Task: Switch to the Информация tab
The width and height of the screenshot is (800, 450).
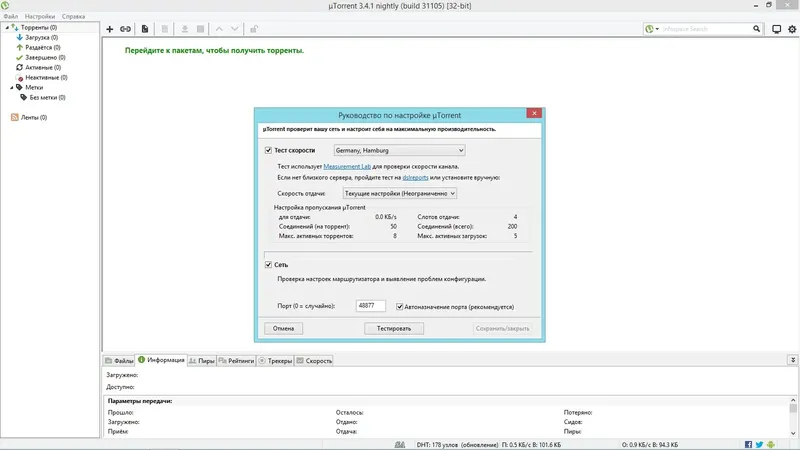Action: click(161, 360)
